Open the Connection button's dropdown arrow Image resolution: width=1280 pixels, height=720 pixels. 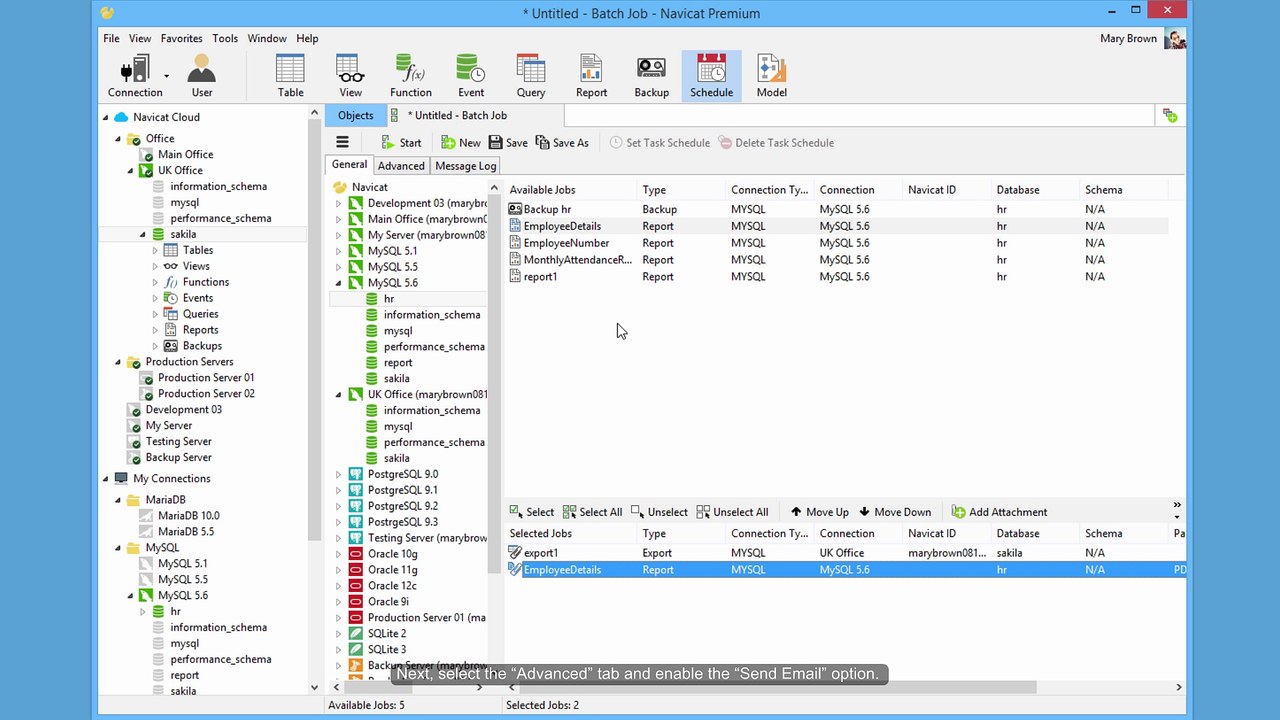coord(166,76)
